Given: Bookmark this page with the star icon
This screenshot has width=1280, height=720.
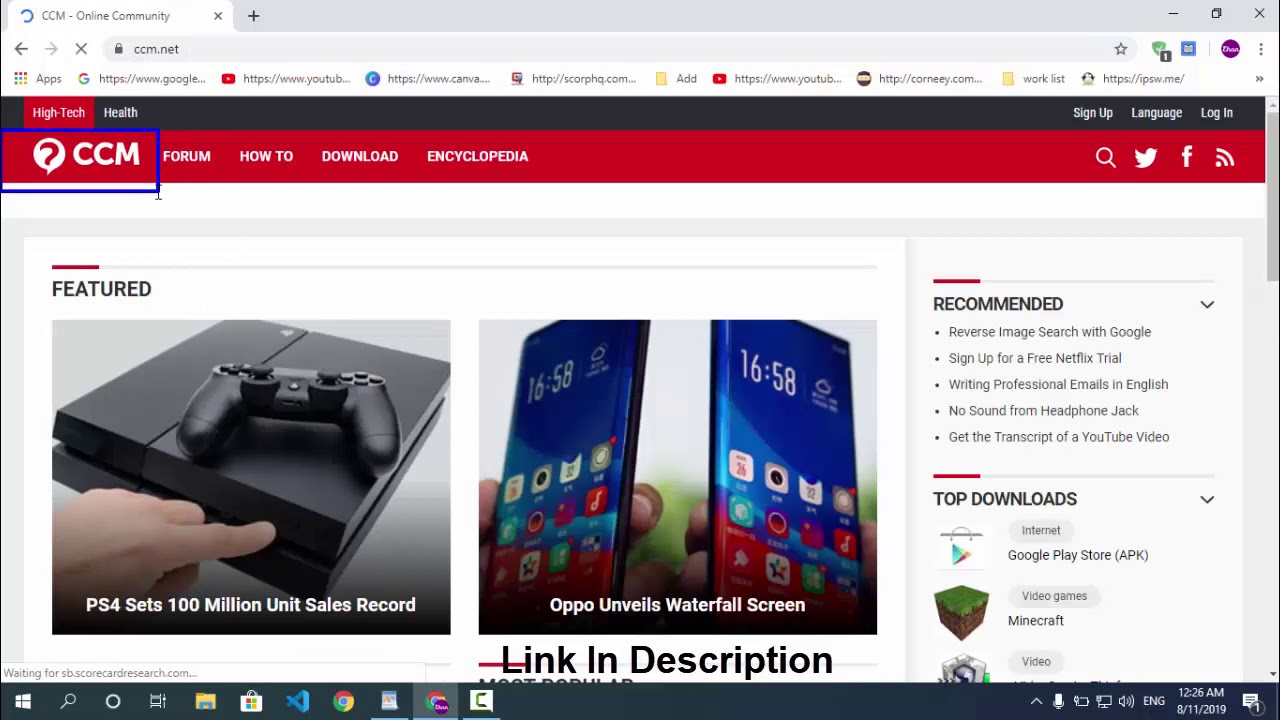Looking at the screenshot, I should click(1121, 49).
